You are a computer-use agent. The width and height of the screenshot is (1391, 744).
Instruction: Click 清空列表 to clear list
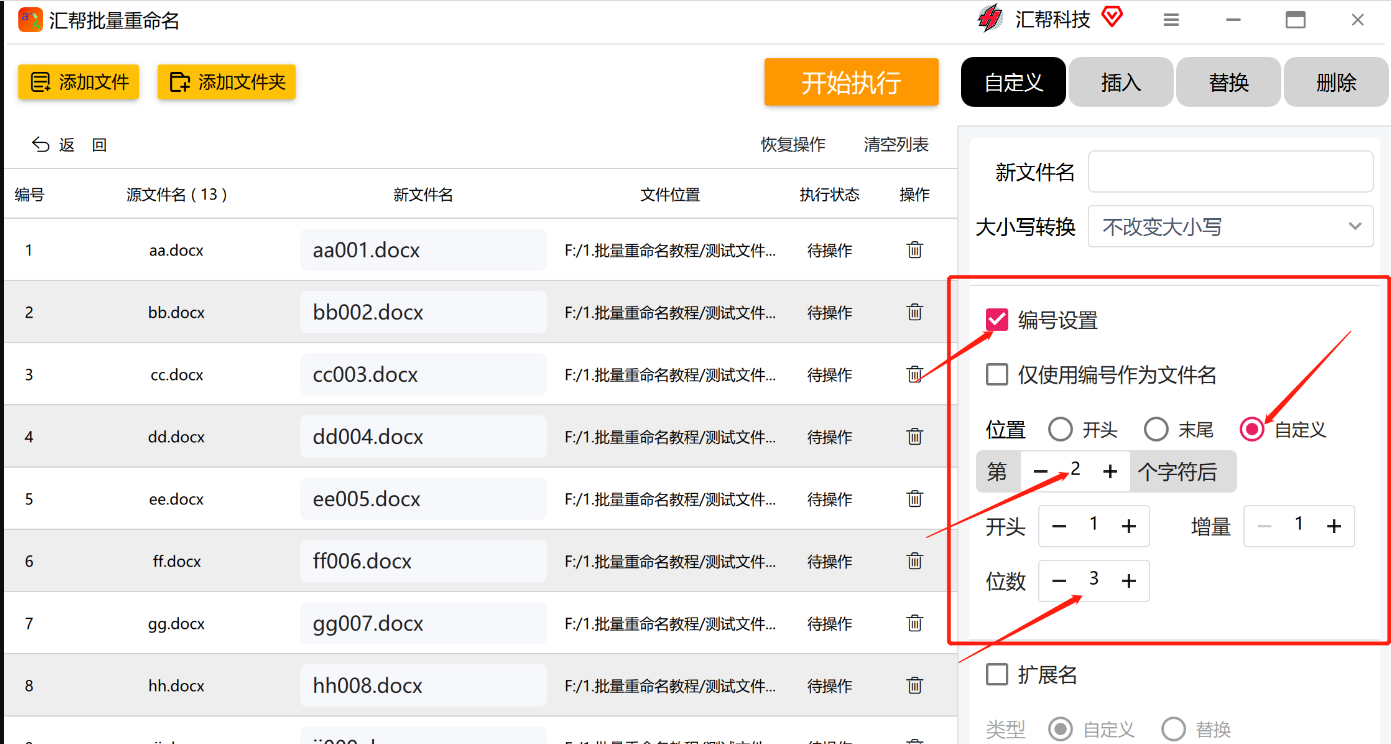[x=896, y=145]
